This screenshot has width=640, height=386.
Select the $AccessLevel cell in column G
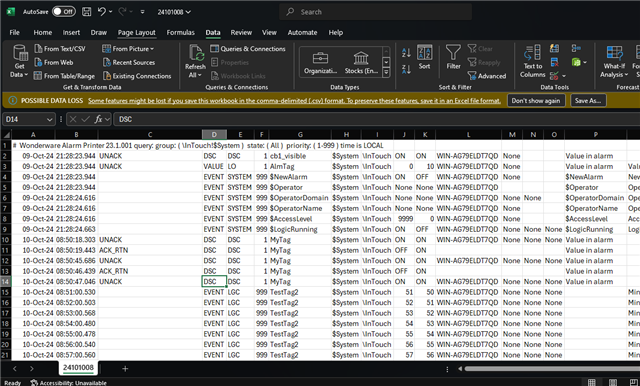[x=300, y=219]
